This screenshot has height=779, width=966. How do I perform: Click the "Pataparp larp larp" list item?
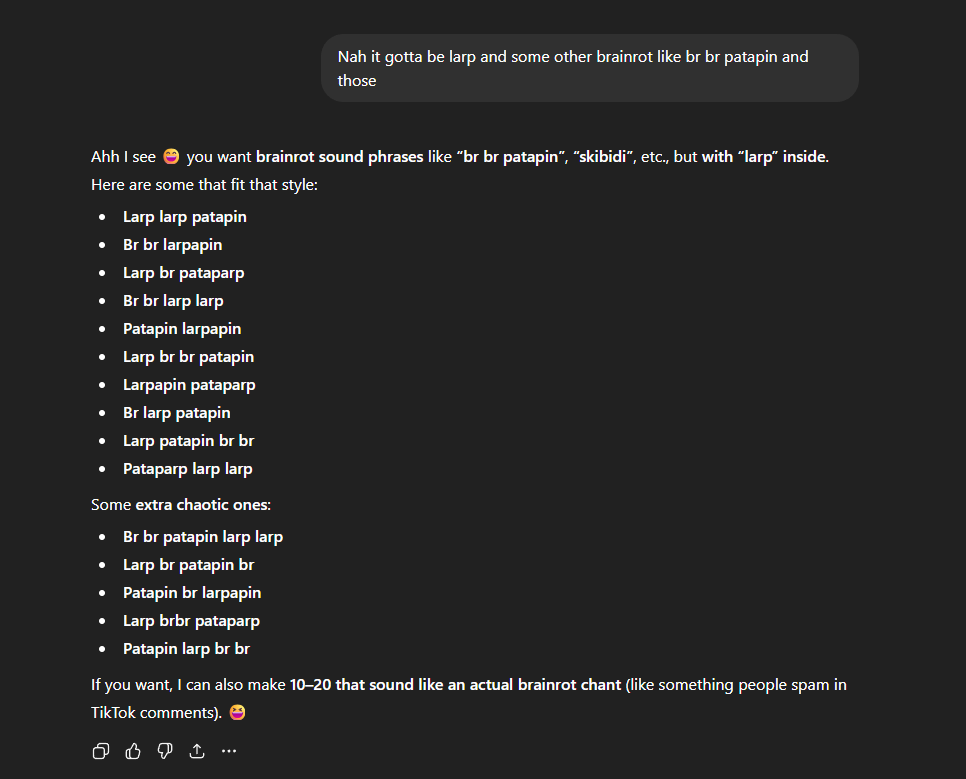point(187,469)
